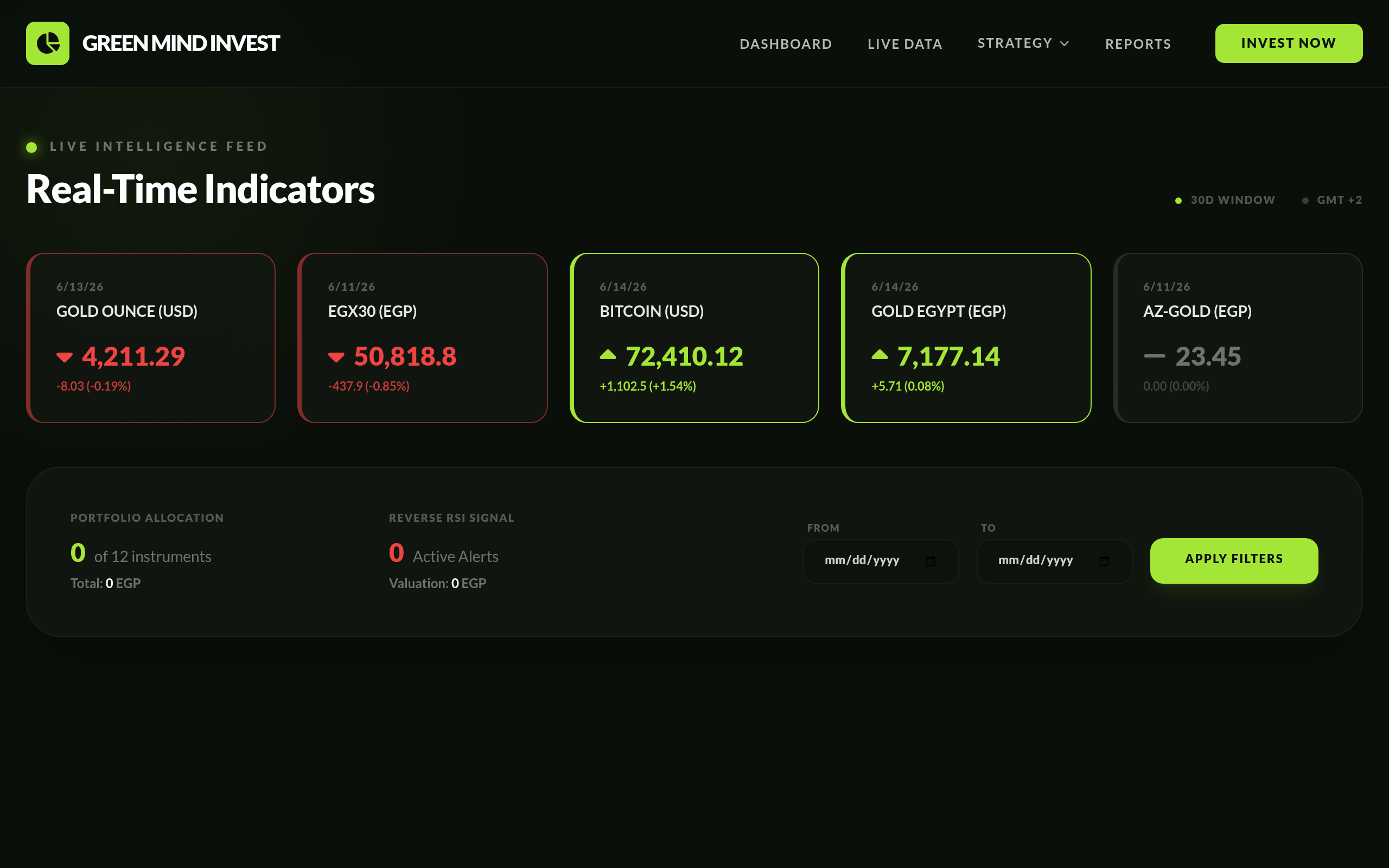This screenshot has width=1389, height=868.
Task: Click the EGX30 change -437.9 (-0.85%)
Action: [368, 386]
